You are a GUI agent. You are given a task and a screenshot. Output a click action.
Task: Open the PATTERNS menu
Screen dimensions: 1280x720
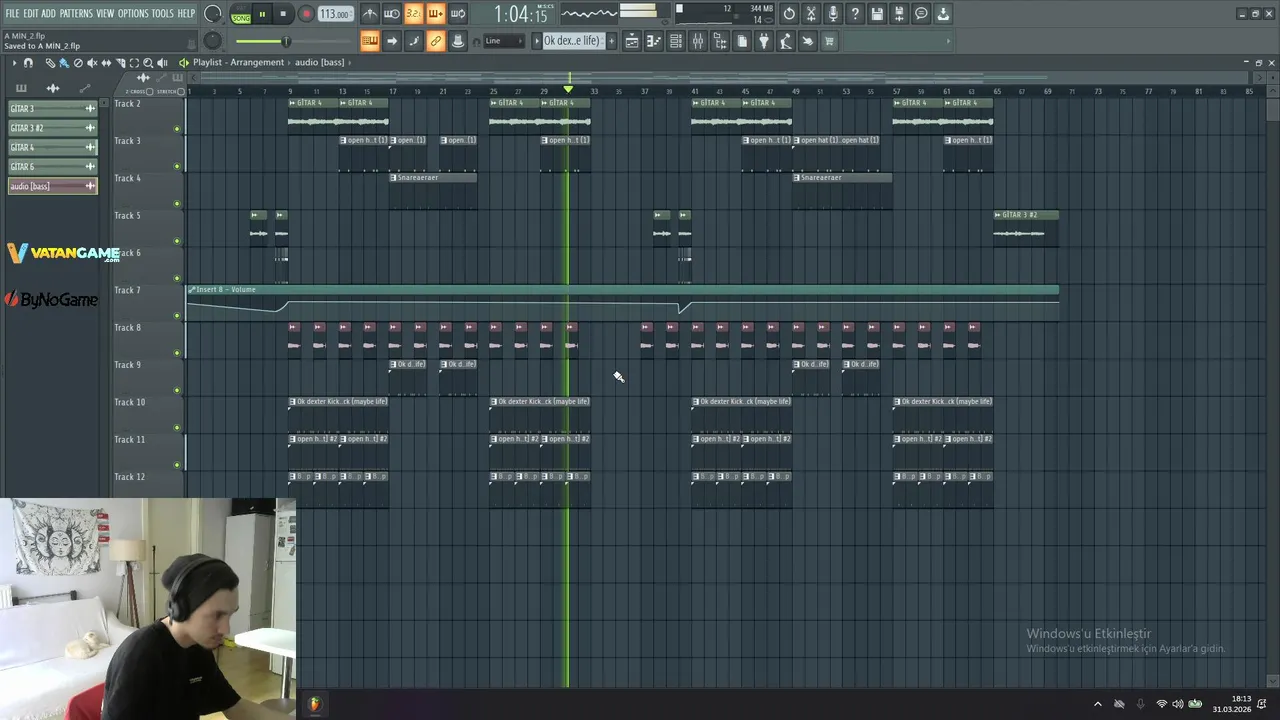76,14
